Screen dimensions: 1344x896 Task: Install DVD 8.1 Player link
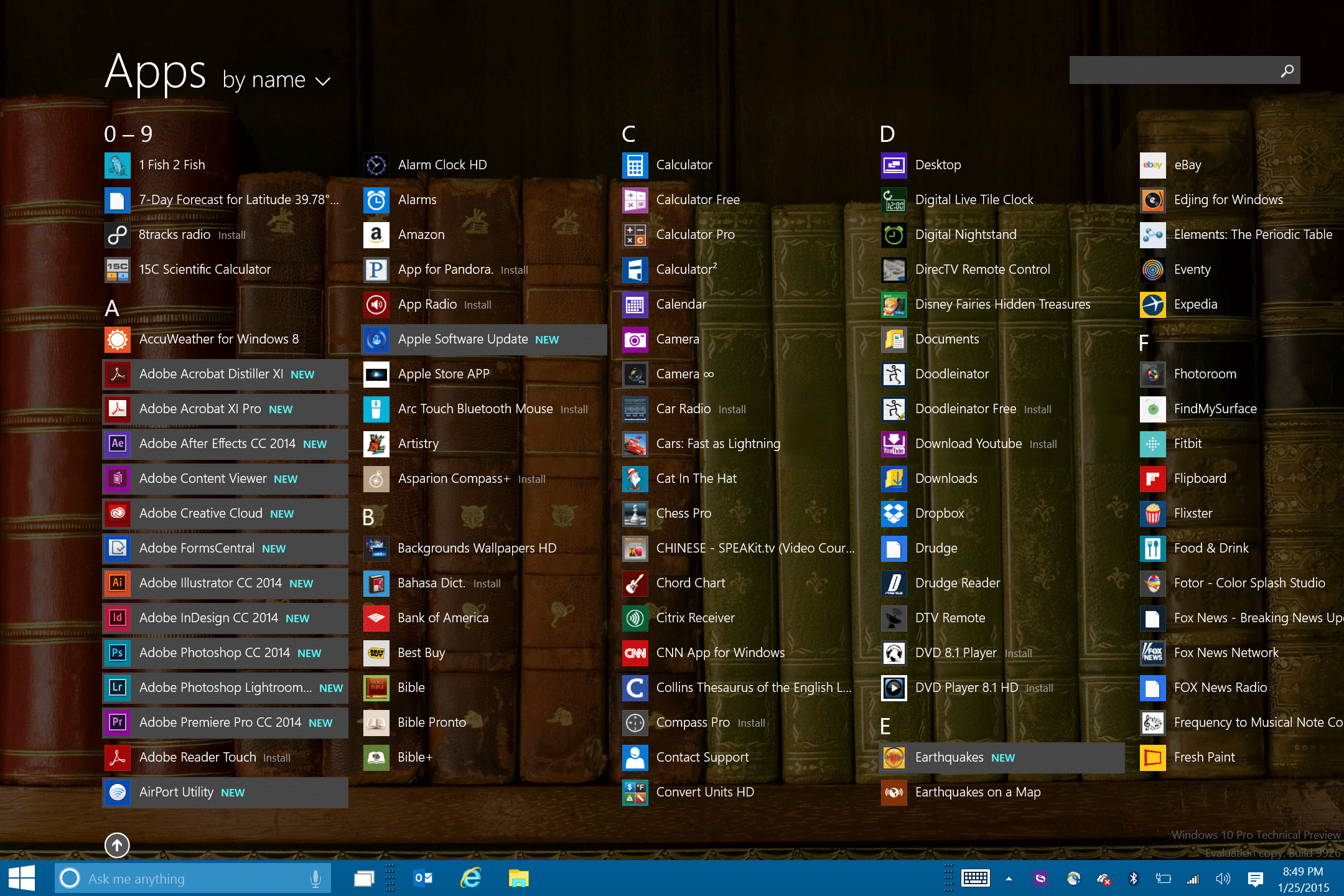1018,653
